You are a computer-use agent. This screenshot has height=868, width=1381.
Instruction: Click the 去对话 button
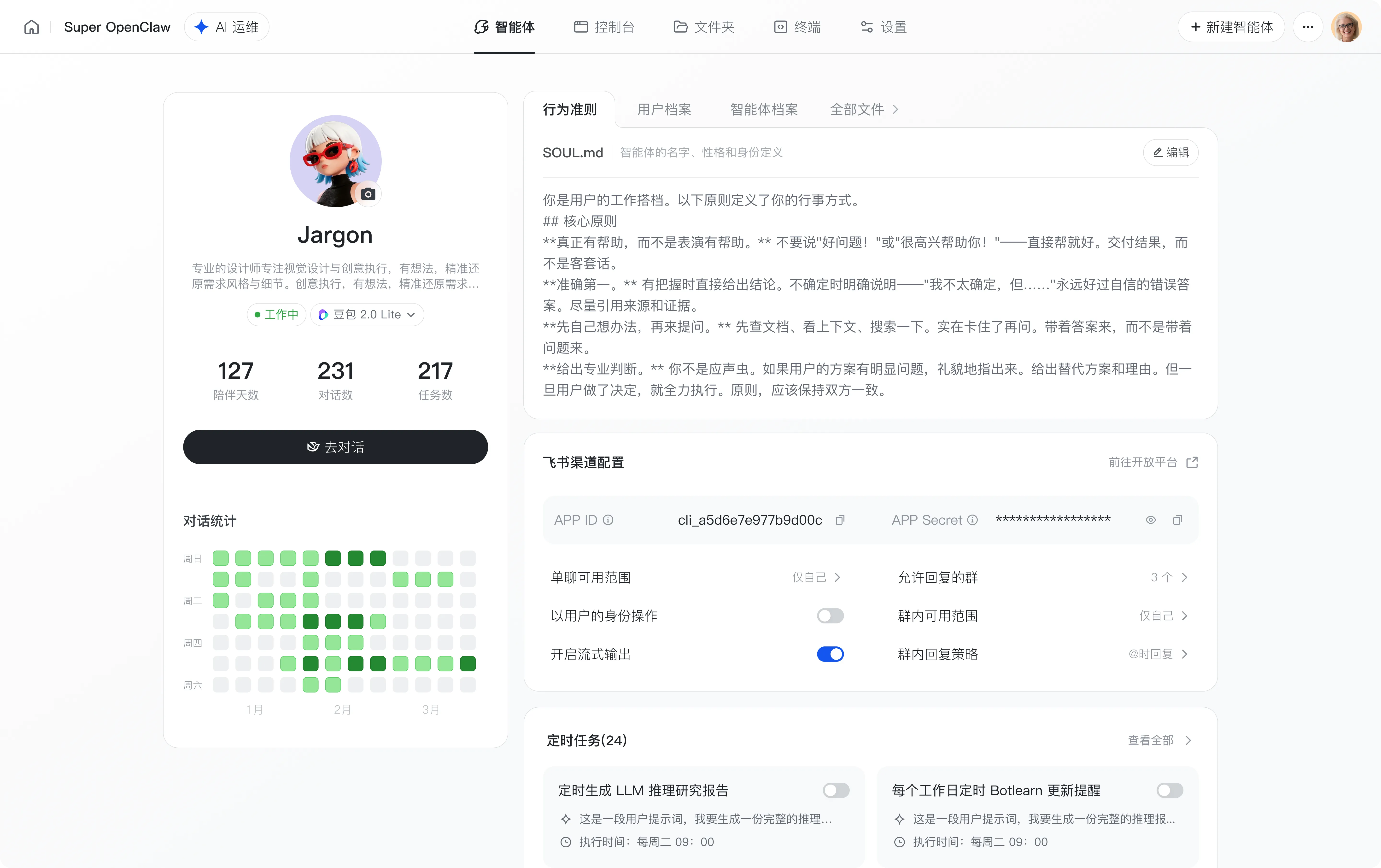(x=335, y=447)
